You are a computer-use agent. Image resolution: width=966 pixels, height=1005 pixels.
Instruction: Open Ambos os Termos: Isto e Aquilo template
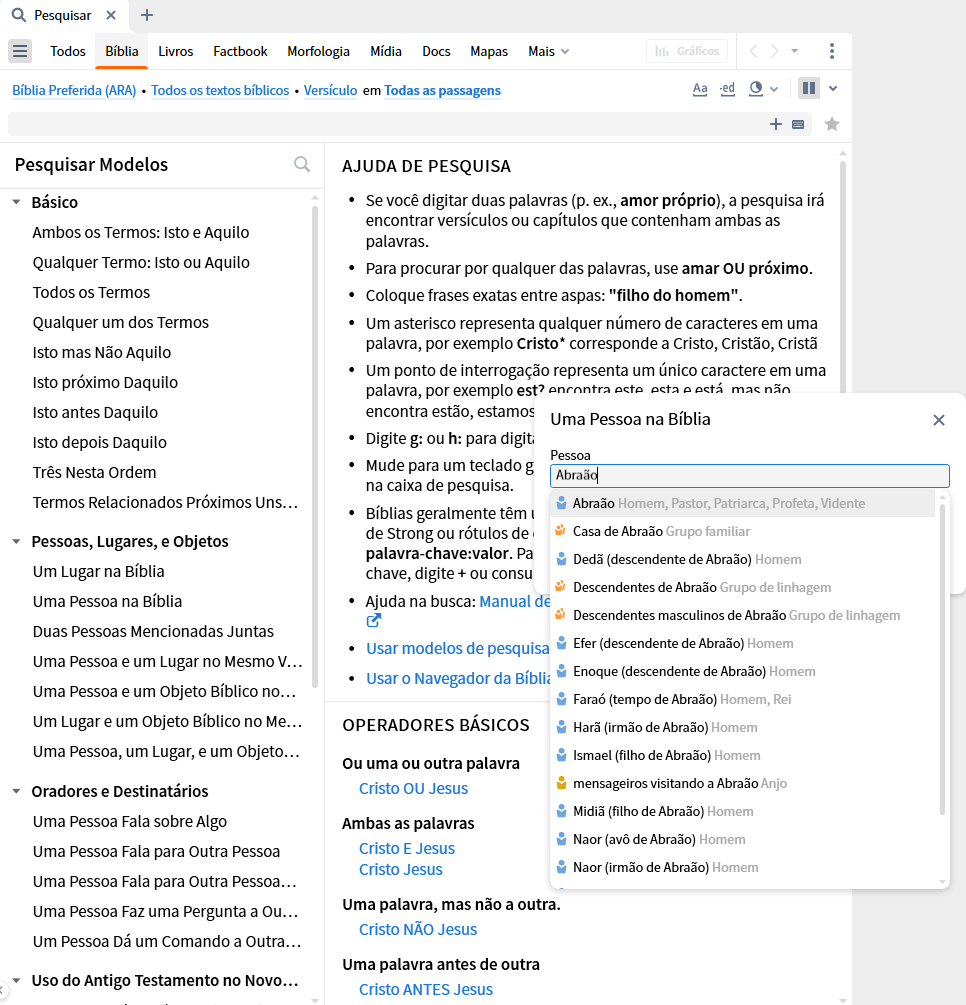tap(141, 233)
